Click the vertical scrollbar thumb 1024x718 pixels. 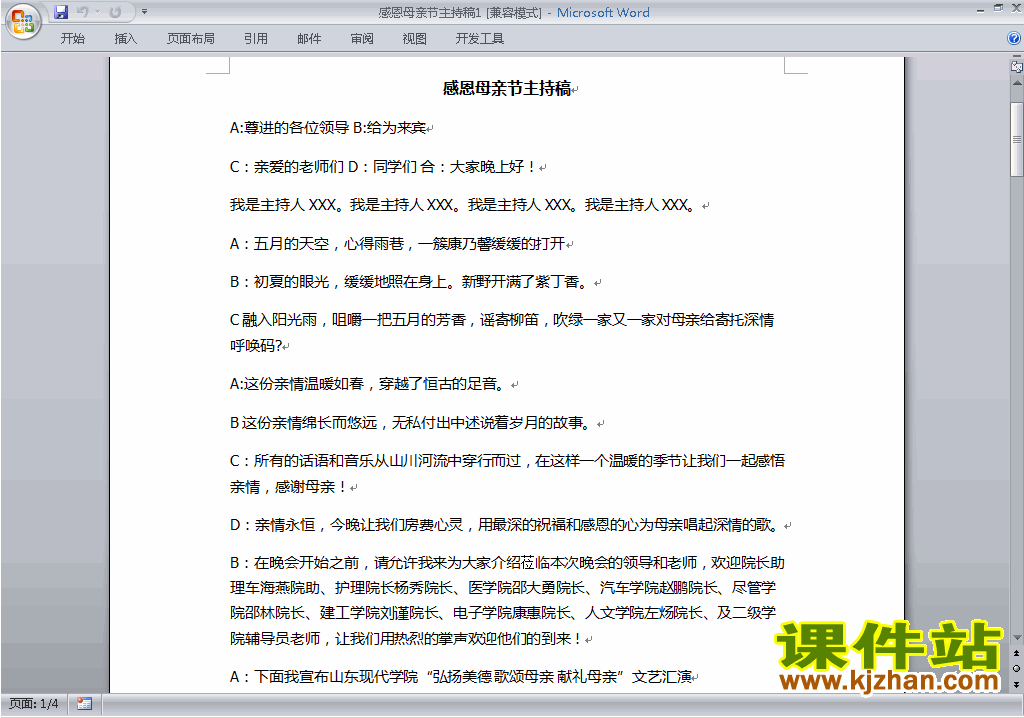click(x=1017, y=139)
